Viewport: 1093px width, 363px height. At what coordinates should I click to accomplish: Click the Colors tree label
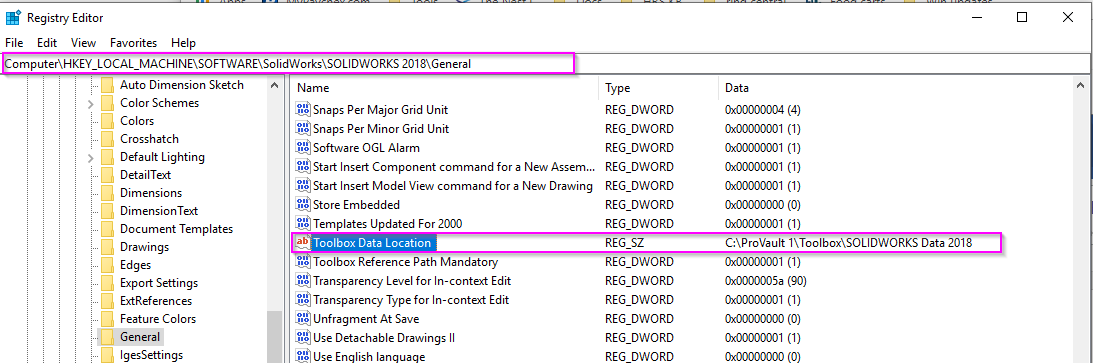click(137, 121)
